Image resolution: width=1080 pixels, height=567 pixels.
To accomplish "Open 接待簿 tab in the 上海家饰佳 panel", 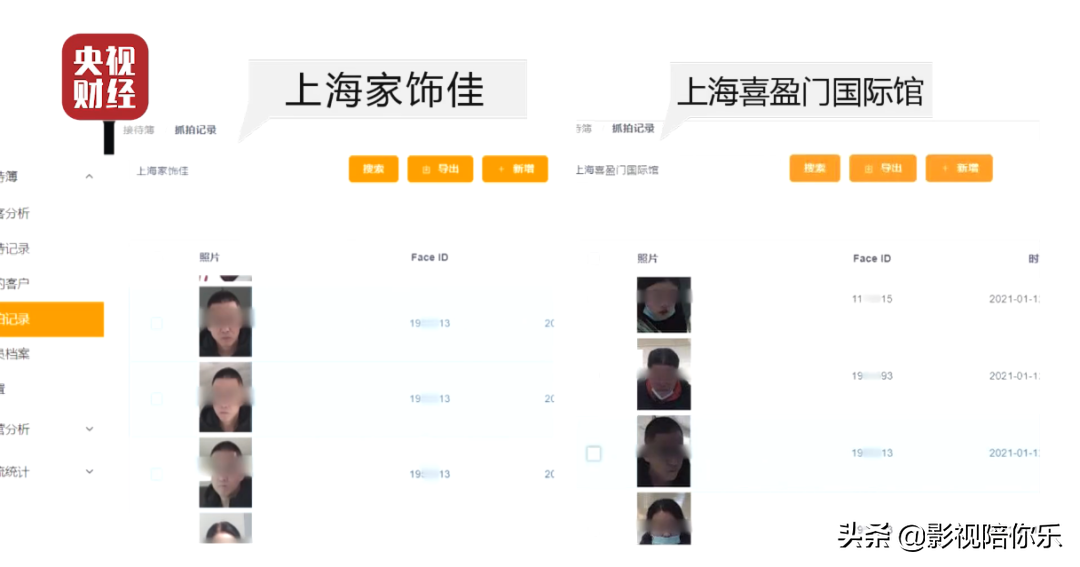I will pyautogui.click(x=139, y=130).
